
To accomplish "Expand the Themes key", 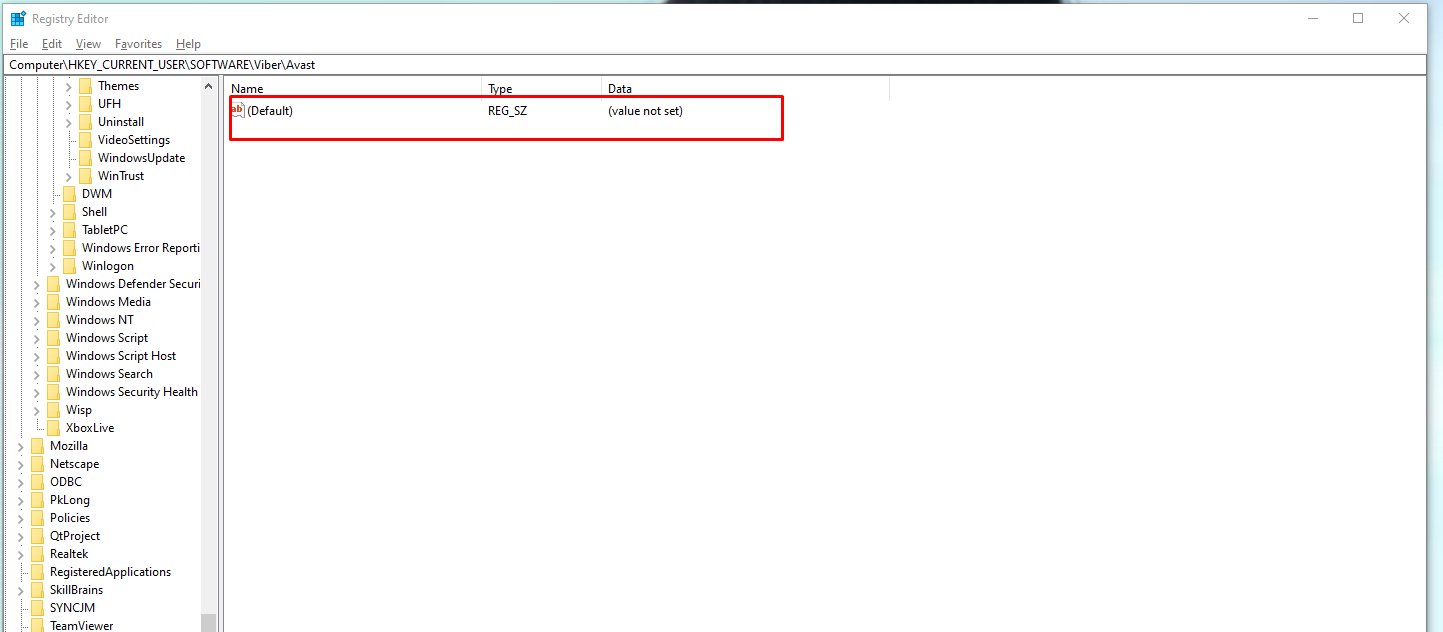I will click(69, 86).
